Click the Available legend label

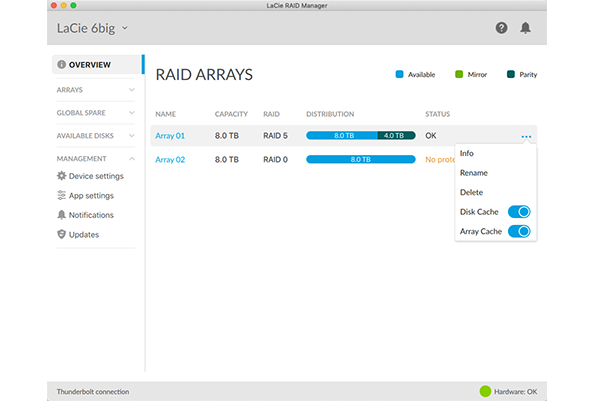[421, 75]
